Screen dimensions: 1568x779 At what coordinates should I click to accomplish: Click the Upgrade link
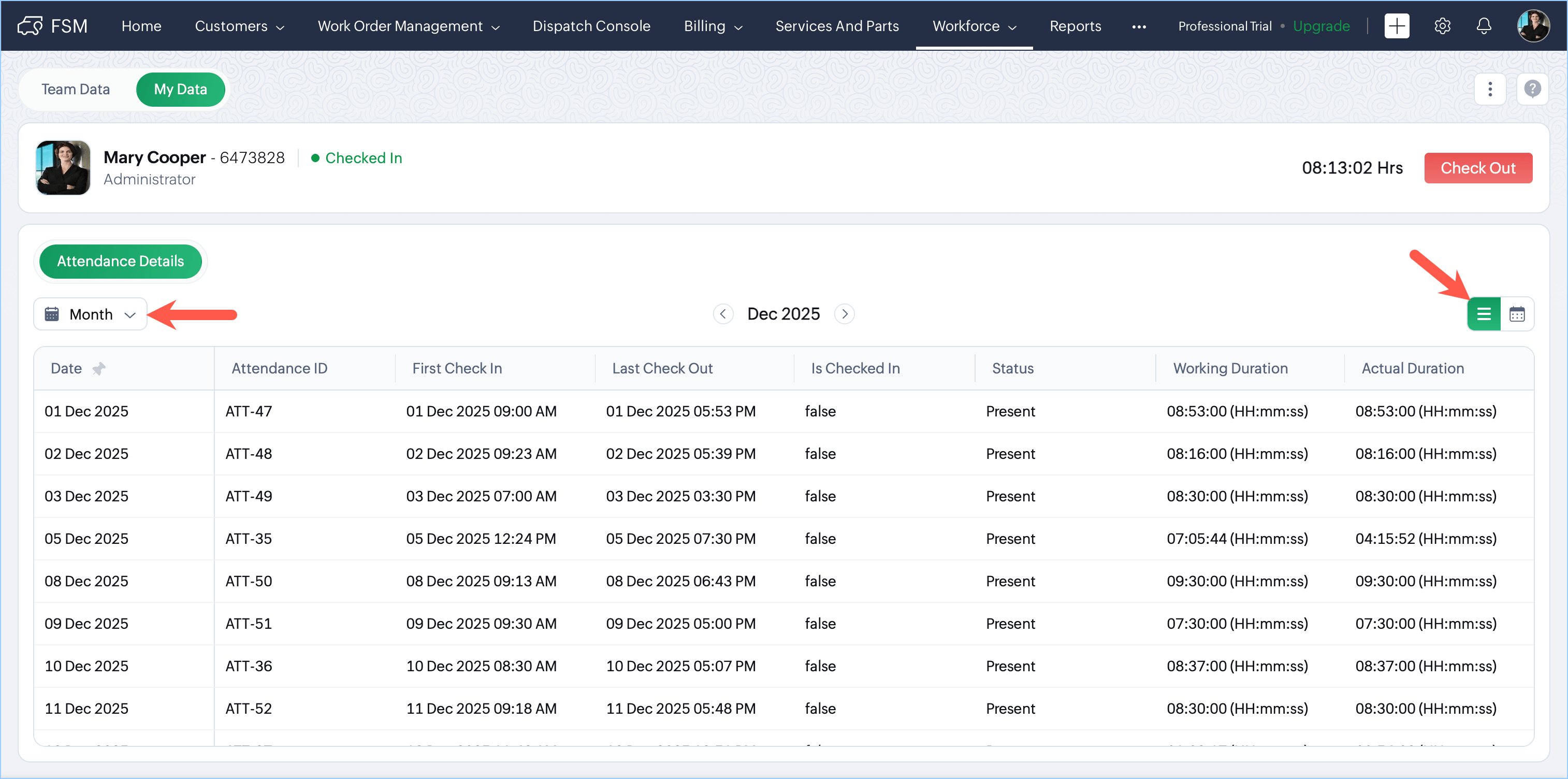1321,25
